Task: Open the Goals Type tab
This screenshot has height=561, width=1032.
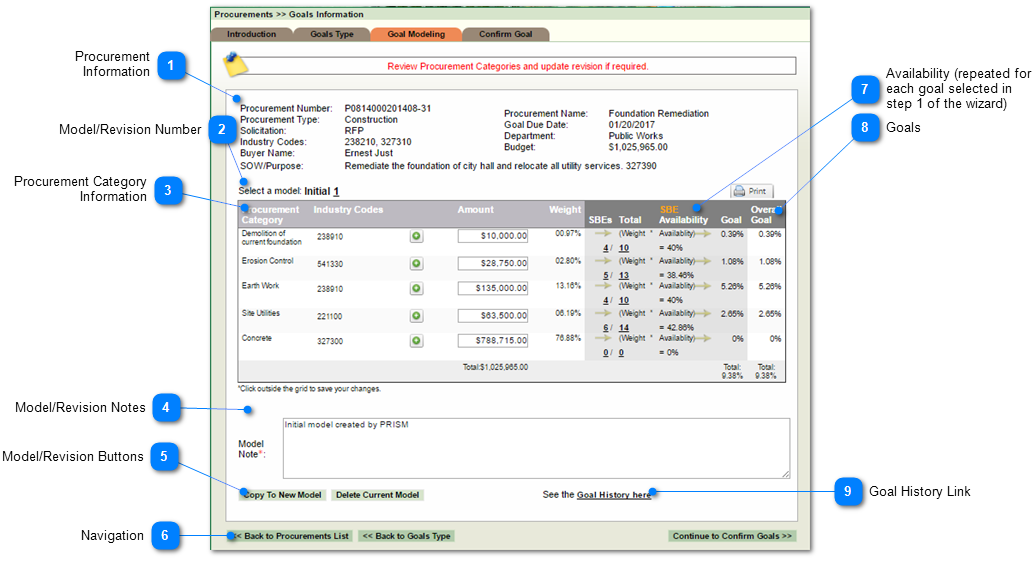Action: pyautogui.click(x=332, y=34)
